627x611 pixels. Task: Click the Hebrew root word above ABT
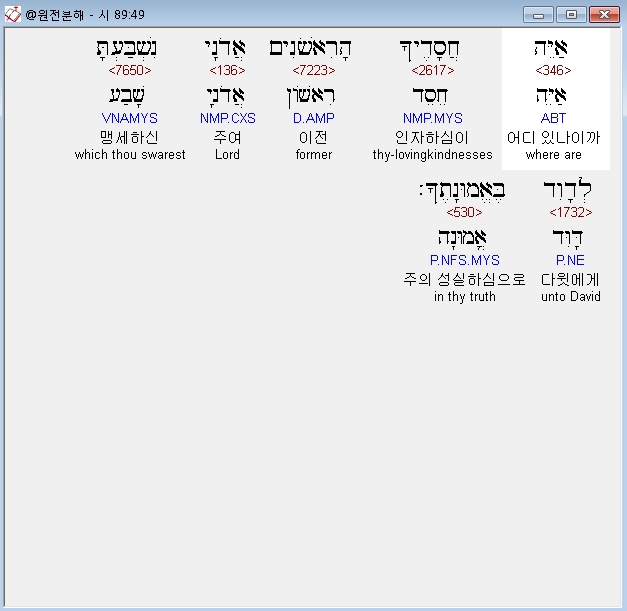(x=551, y=96)
